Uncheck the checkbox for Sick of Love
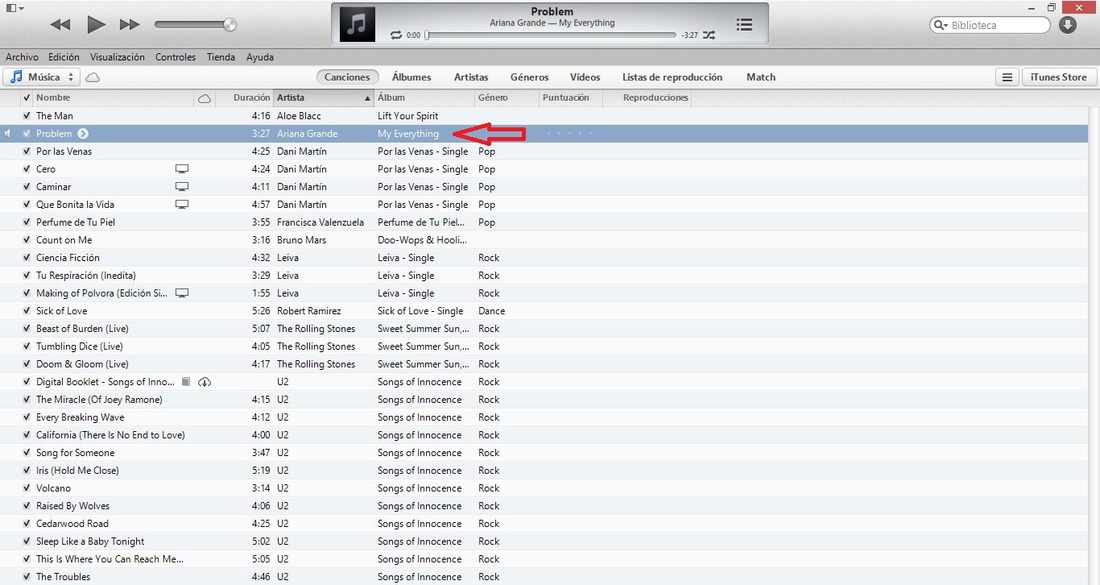Viewport: 1100px width, 585px height. tap(27, 311)
